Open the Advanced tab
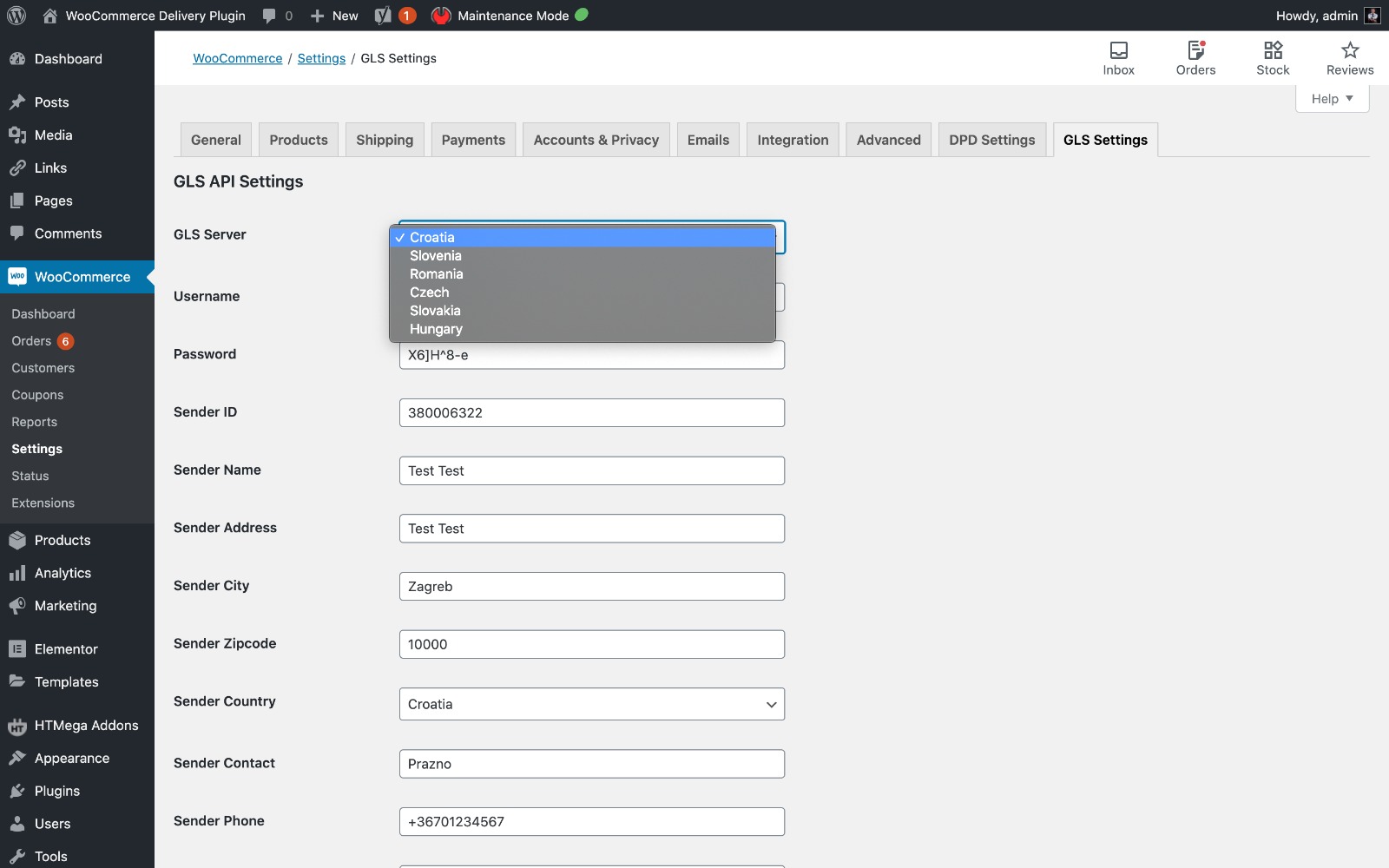The height and width of the screenshot is (868, 1389). tap(889, 140)
